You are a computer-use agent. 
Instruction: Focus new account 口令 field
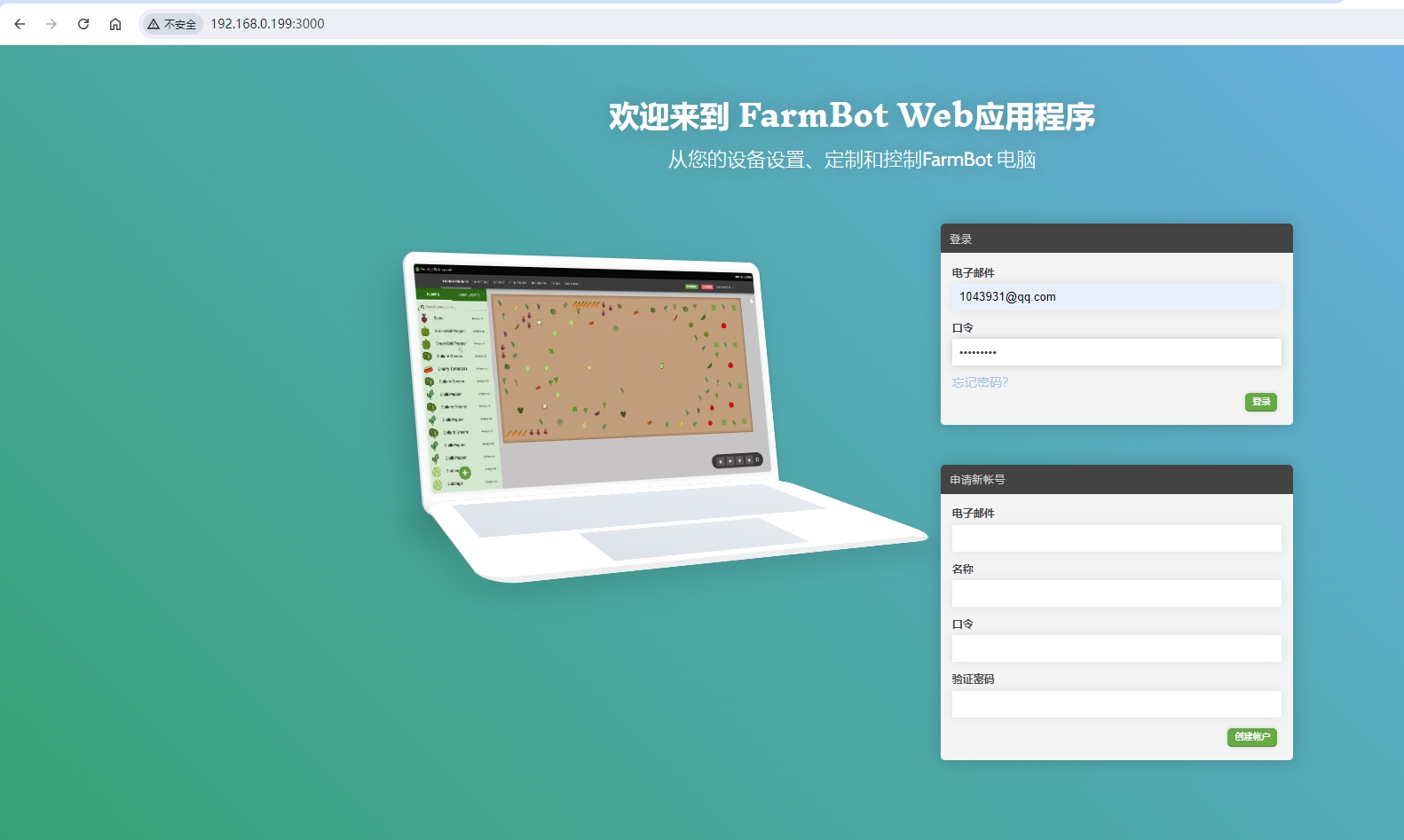1116,648
